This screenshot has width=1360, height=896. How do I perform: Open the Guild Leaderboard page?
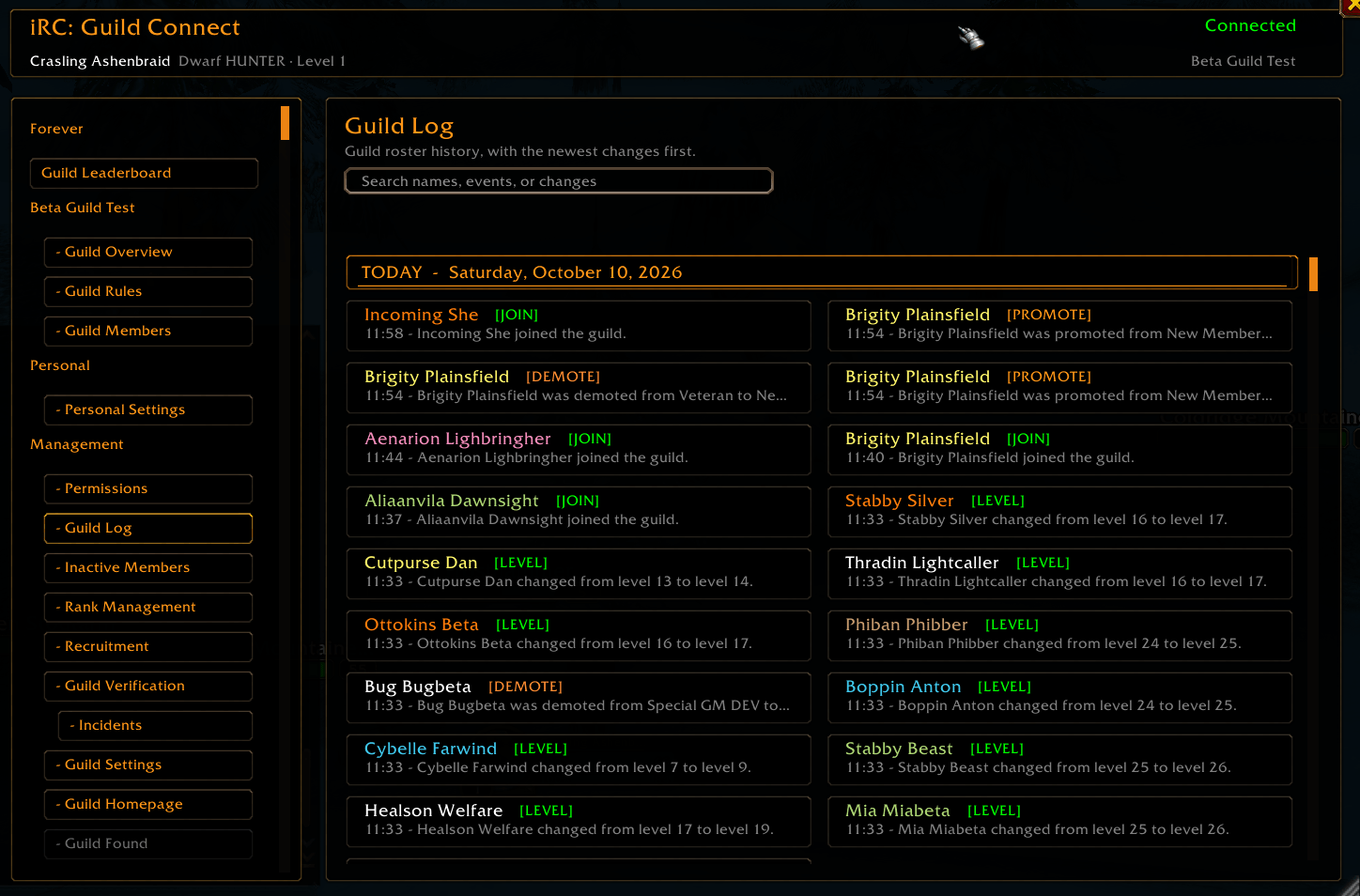coord(144,173)
